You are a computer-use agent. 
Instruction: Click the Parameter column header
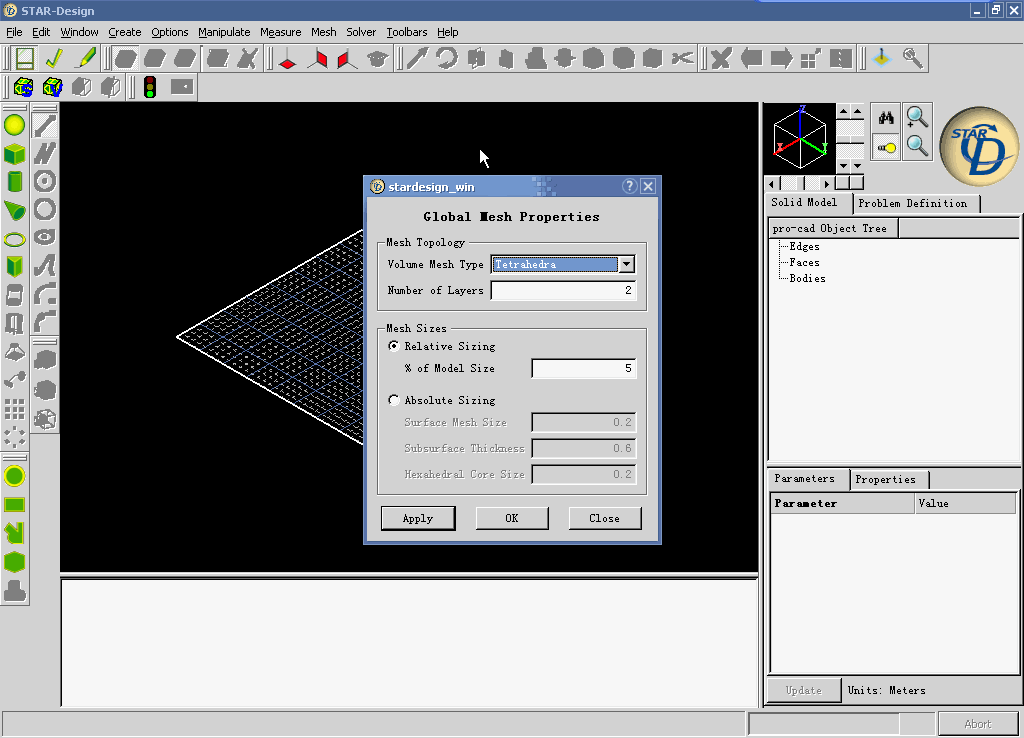click(x=842, y=504)
